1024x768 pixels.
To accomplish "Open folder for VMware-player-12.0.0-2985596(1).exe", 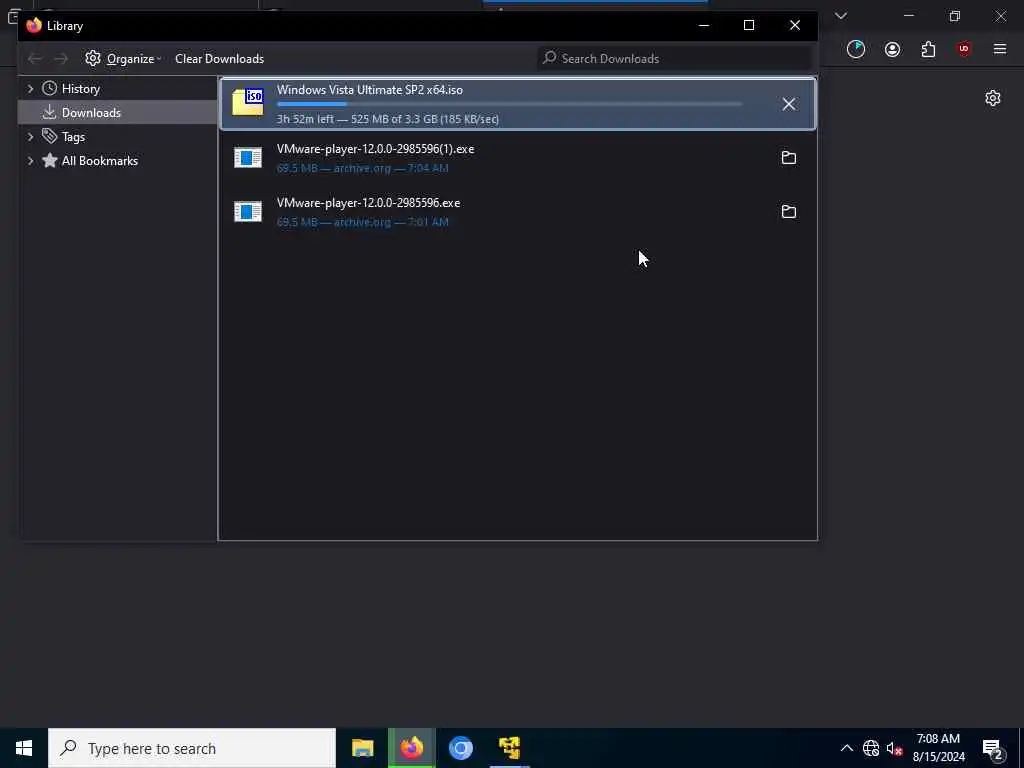I will (x=788, y=157).
